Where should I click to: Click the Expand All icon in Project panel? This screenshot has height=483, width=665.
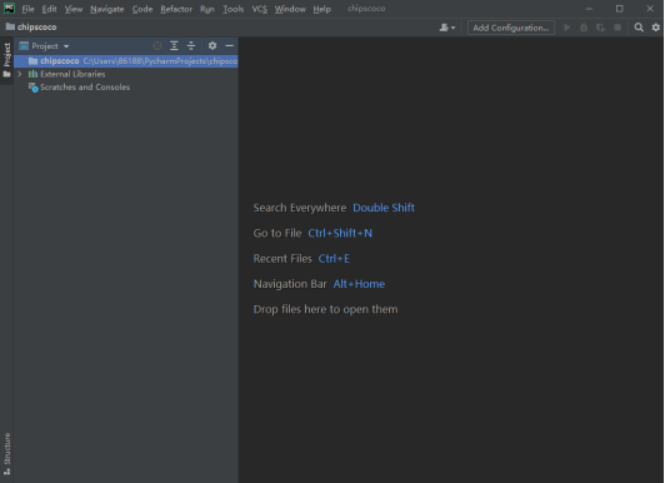(174, 46)
